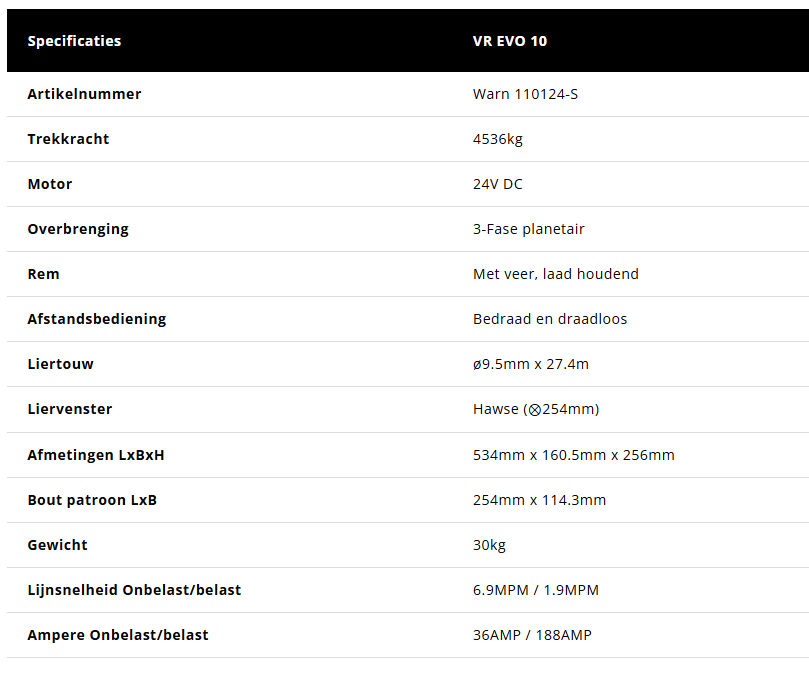
Task: Click the 4536kg pulling force value
Action: click(x=498, y=139)
